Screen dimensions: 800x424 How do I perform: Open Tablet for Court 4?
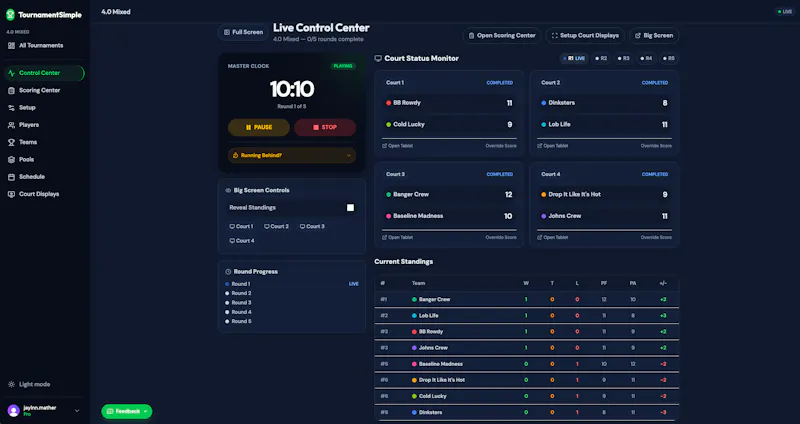click(x=553, y=237)
